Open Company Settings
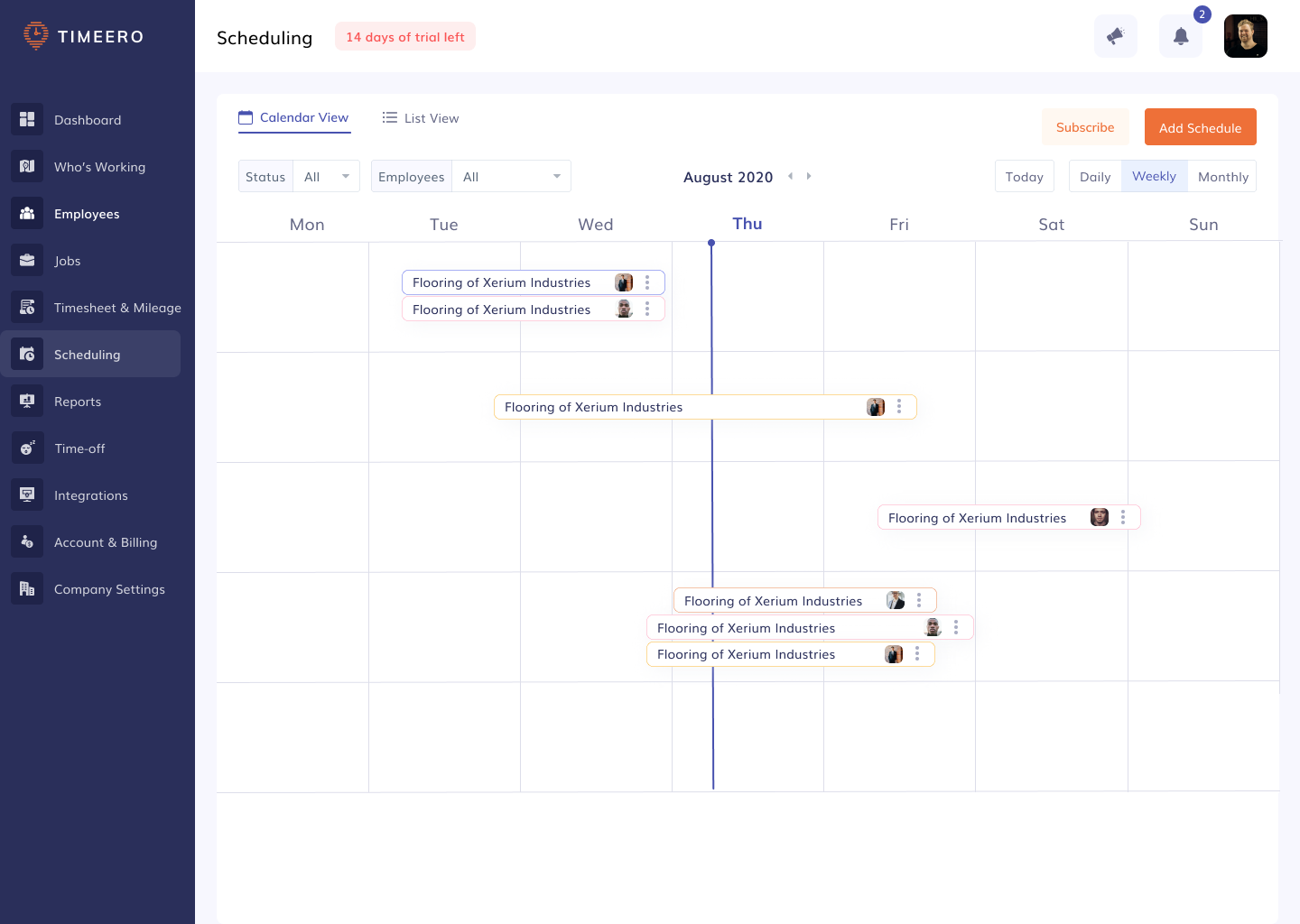 pyautogui.click(x=109, y=589)
